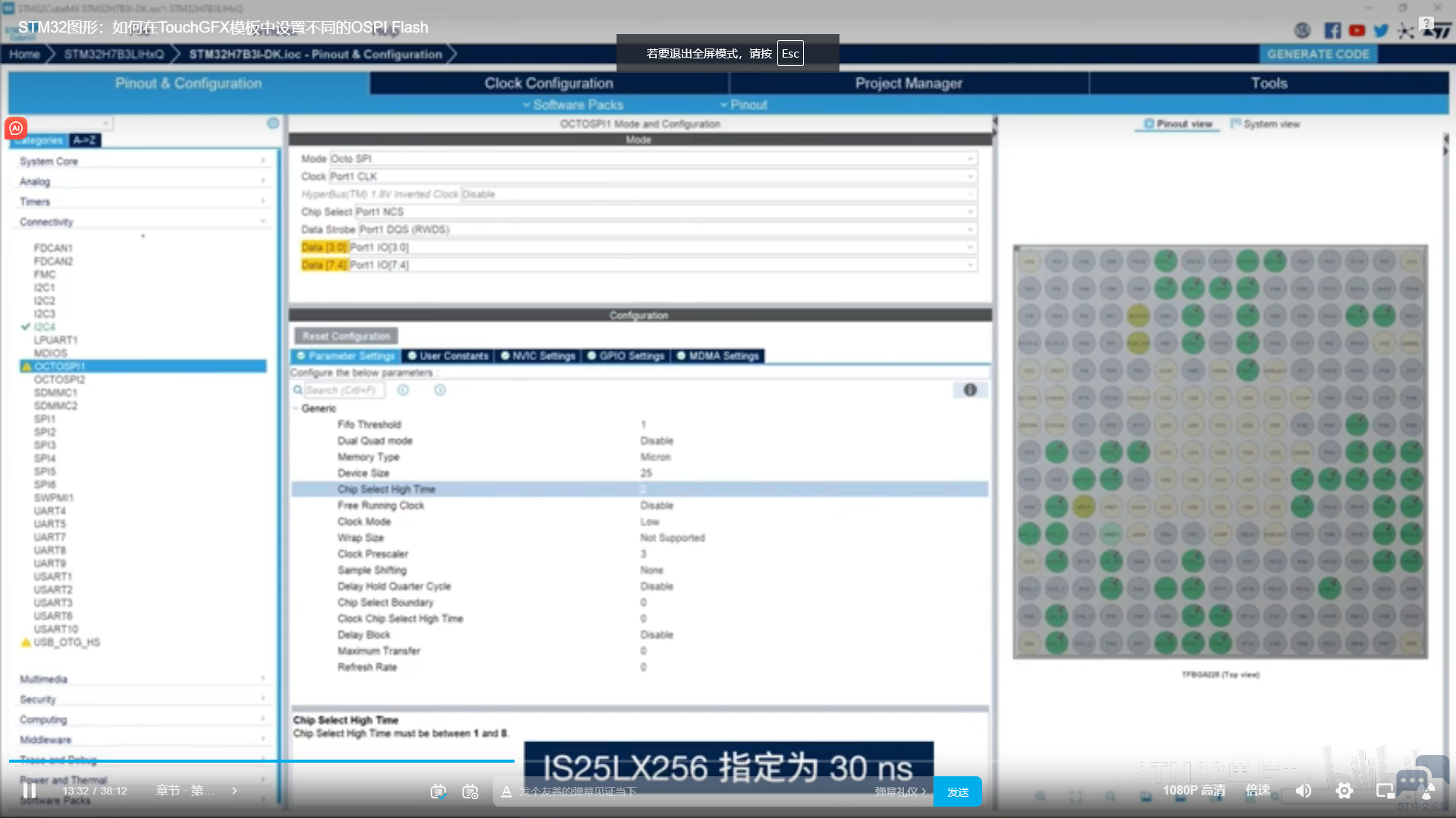Open the GPIO Settings tab

(626, 356)
